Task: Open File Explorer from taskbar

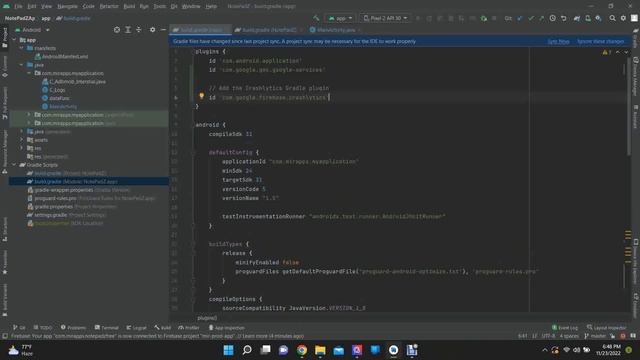Action: coord(320,350)
